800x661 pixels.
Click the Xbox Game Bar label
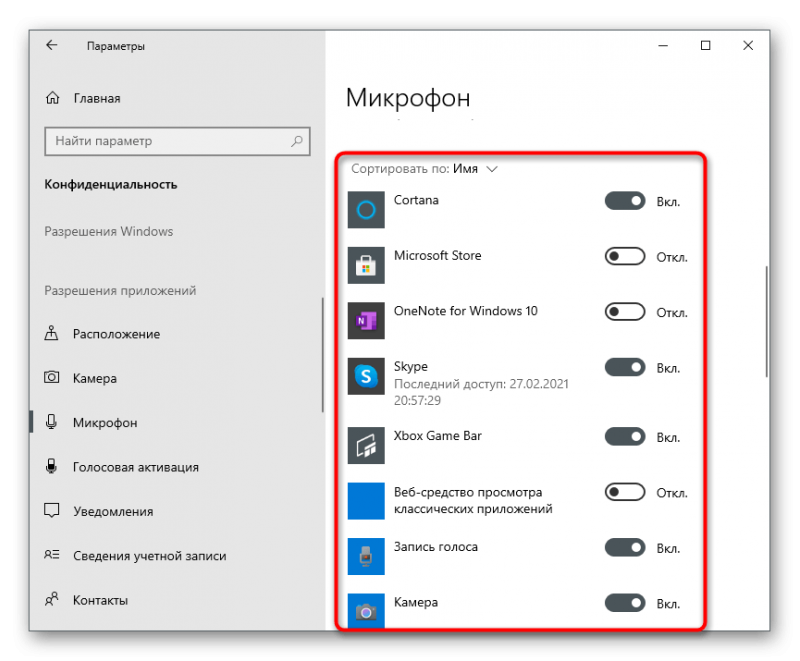click(437, 436)
